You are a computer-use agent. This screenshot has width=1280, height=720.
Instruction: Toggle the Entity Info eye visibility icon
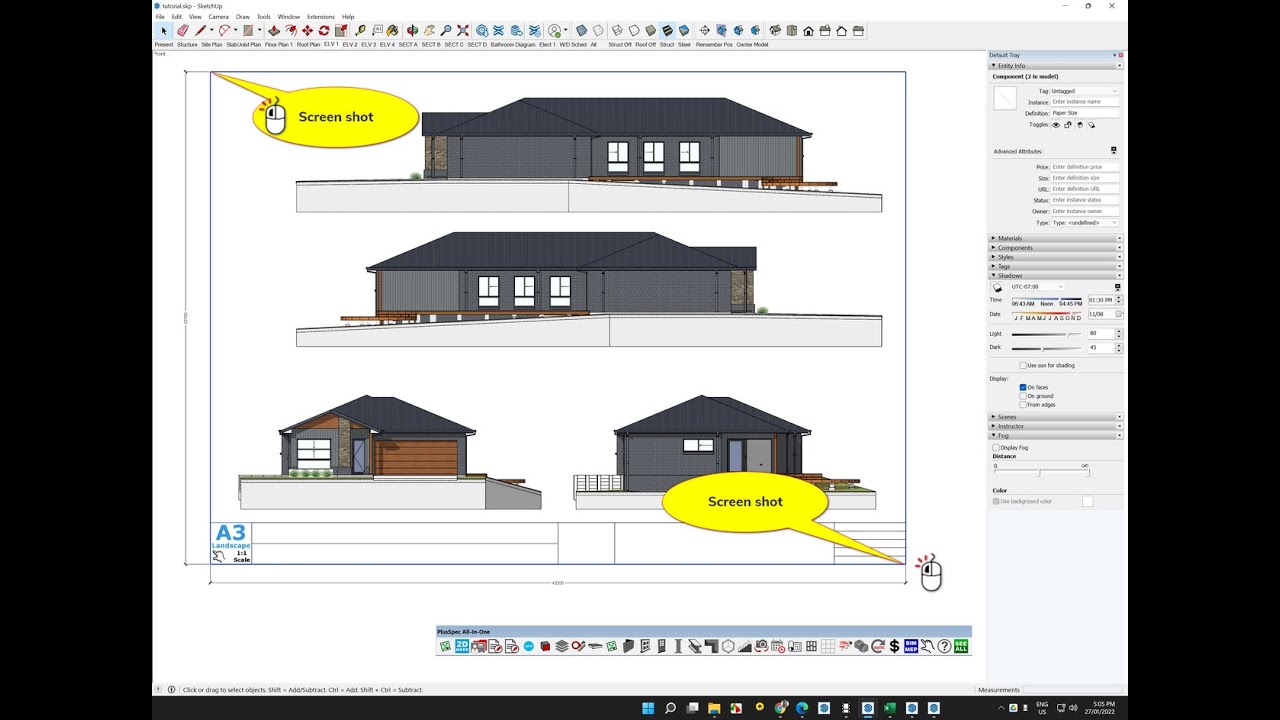pos(1056,125)
